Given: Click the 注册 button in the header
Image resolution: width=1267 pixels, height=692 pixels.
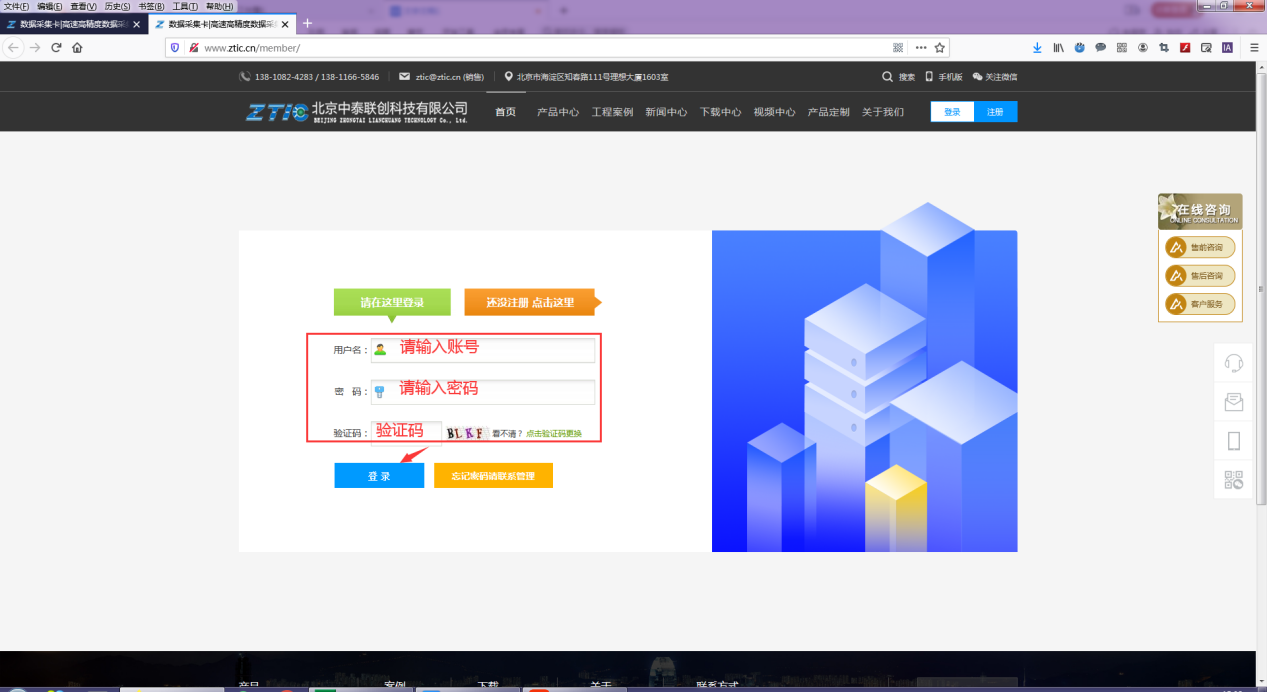Looking at the screenshot, I should click(x=995, y=112).
